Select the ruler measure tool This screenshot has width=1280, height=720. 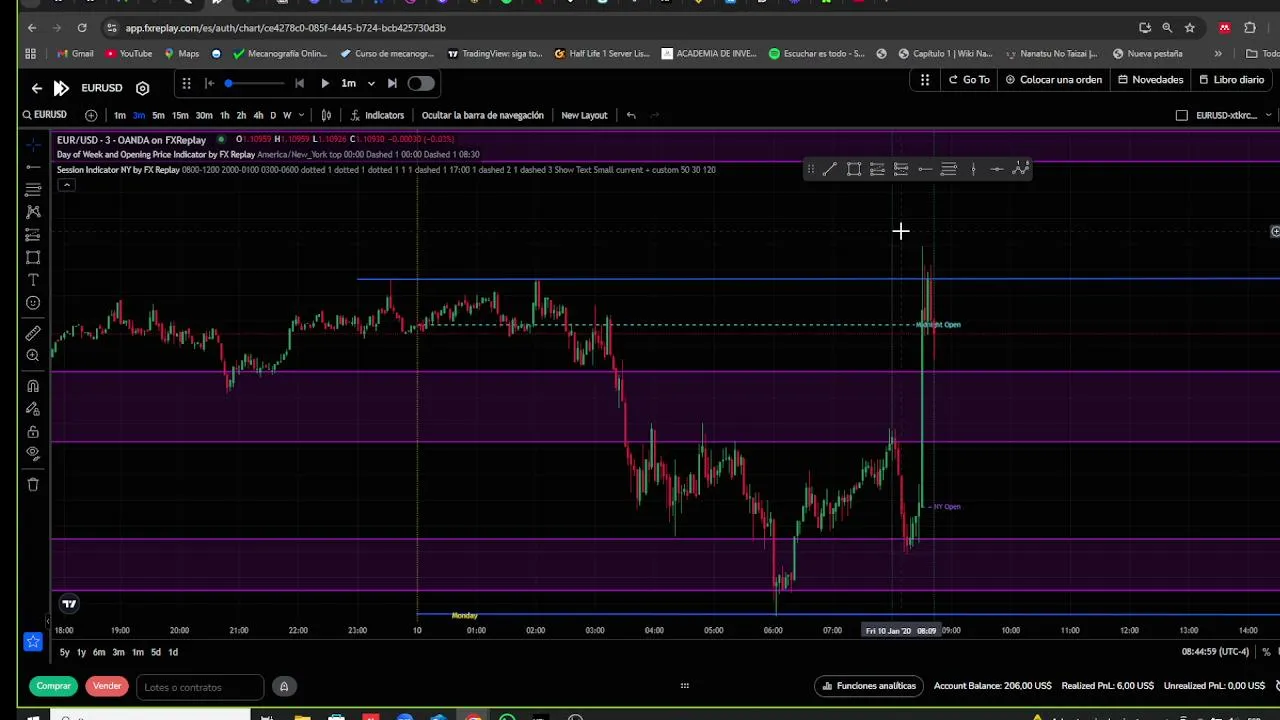click(33, 333)
